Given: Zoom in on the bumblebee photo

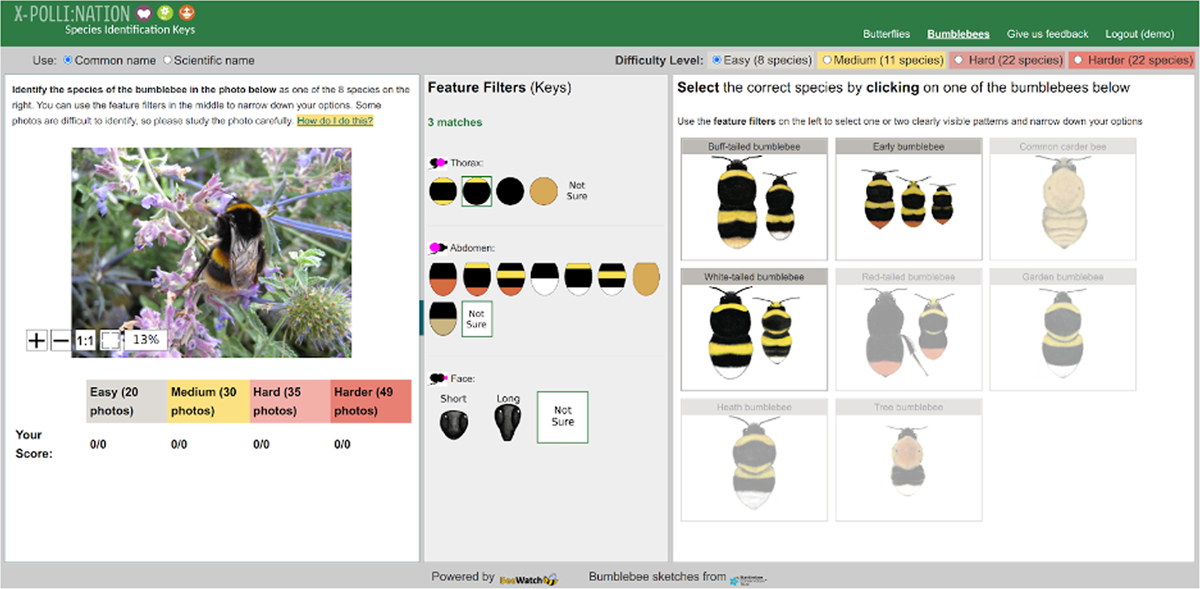Looking at the screenshot, I should [37, 341].
